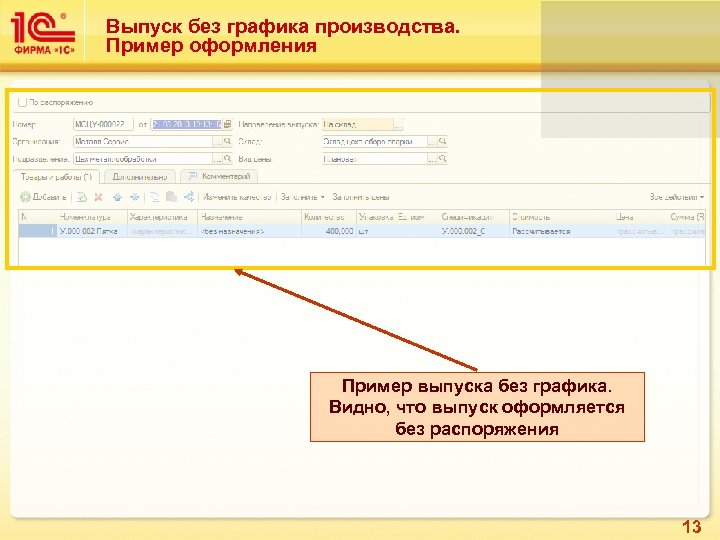Move row up with arrow icon

tap(118, 197)
